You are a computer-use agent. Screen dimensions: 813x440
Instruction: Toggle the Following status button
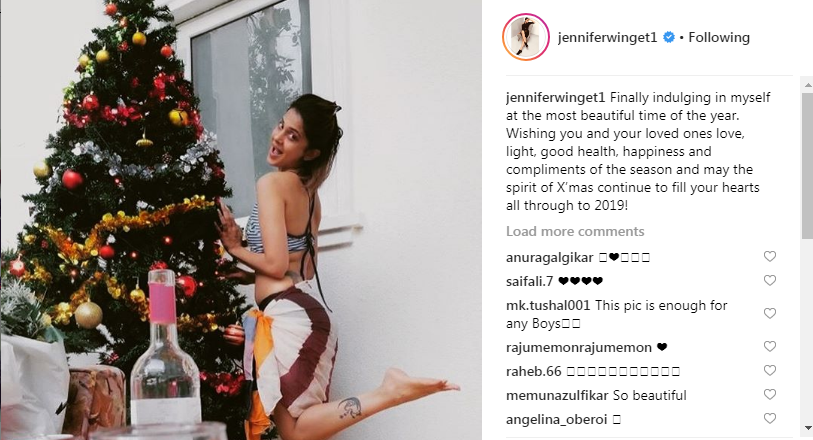[x=719, y=37]
